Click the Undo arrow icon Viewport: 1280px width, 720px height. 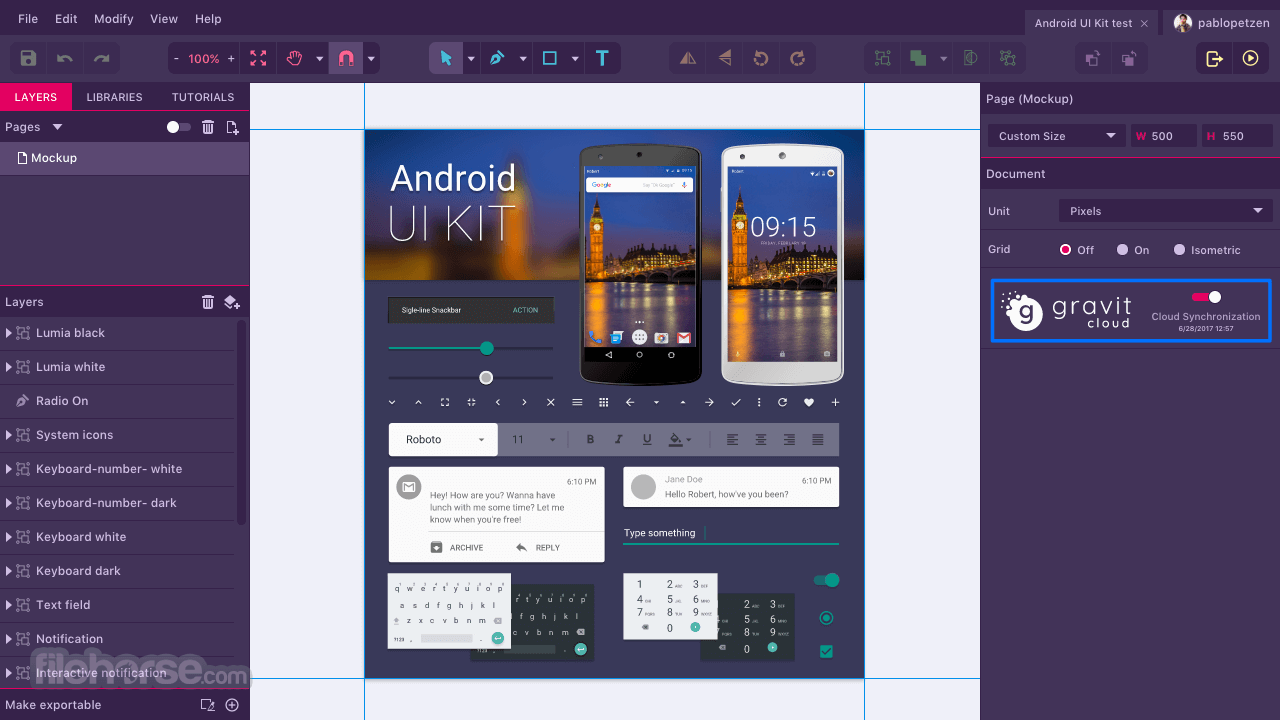pyautogui.click(x=65, y=59)
